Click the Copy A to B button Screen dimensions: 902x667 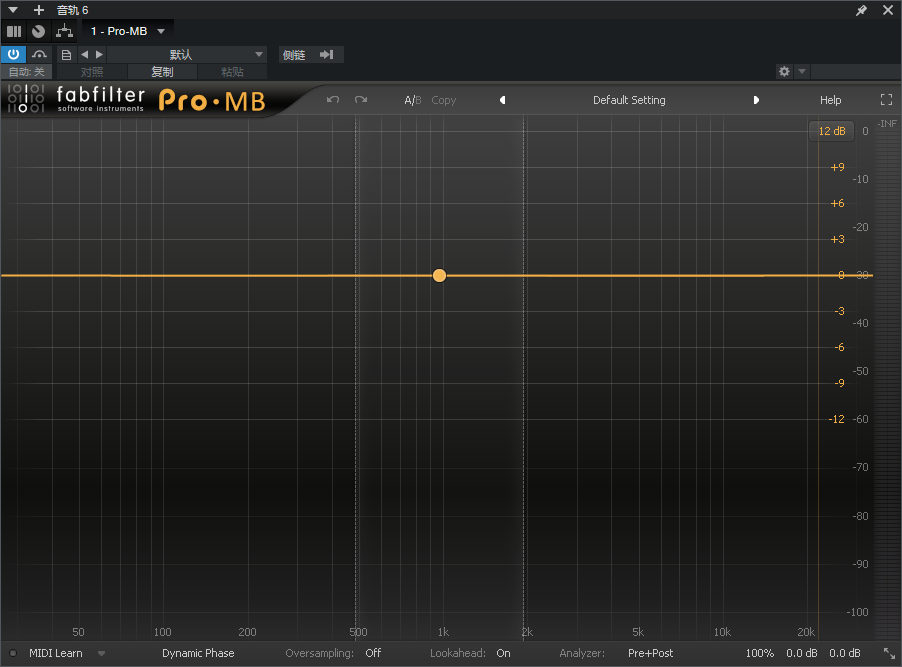[x=444, y=100]
